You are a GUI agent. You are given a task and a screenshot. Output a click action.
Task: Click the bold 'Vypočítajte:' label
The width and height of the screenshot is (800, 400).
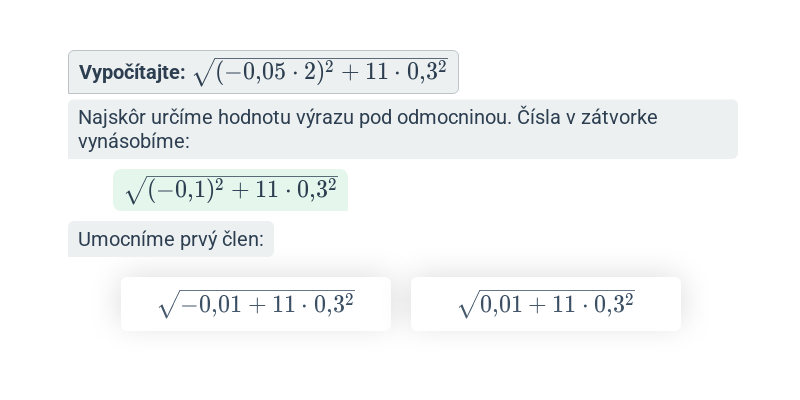tap(132, 72)
